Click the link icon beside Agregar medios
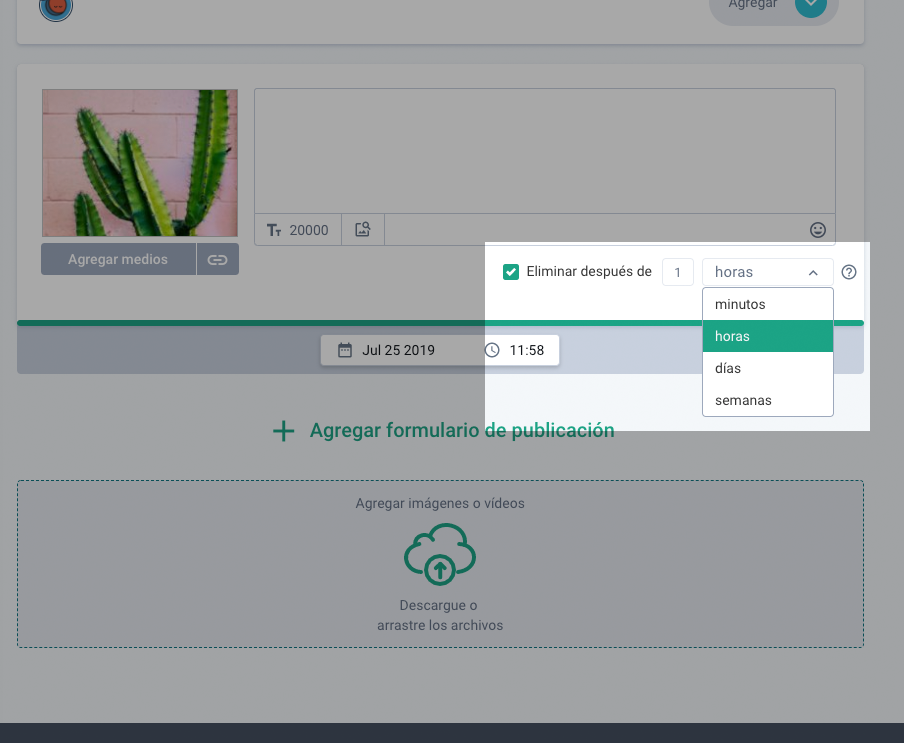The height and width of the screenshot is (743, 904). (217, 260)
